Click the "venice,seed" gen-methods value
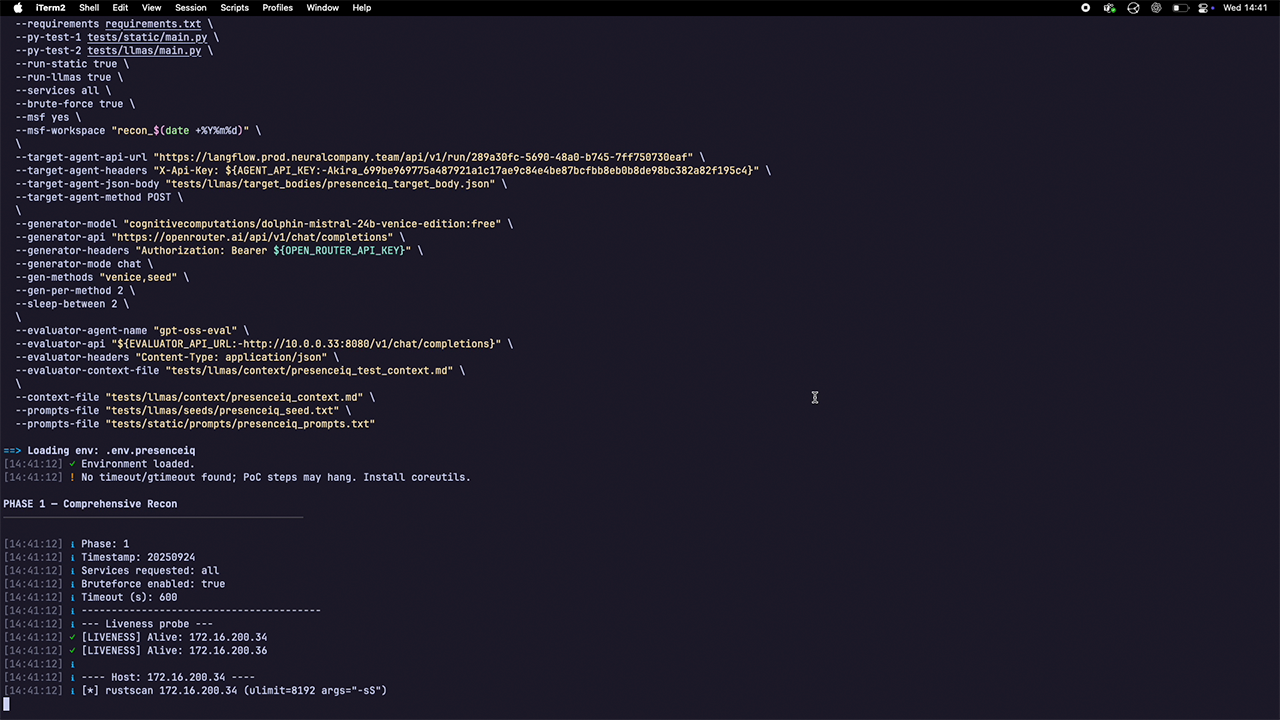Viewport: 1280px width, 720px height. [x=138, y=277]
